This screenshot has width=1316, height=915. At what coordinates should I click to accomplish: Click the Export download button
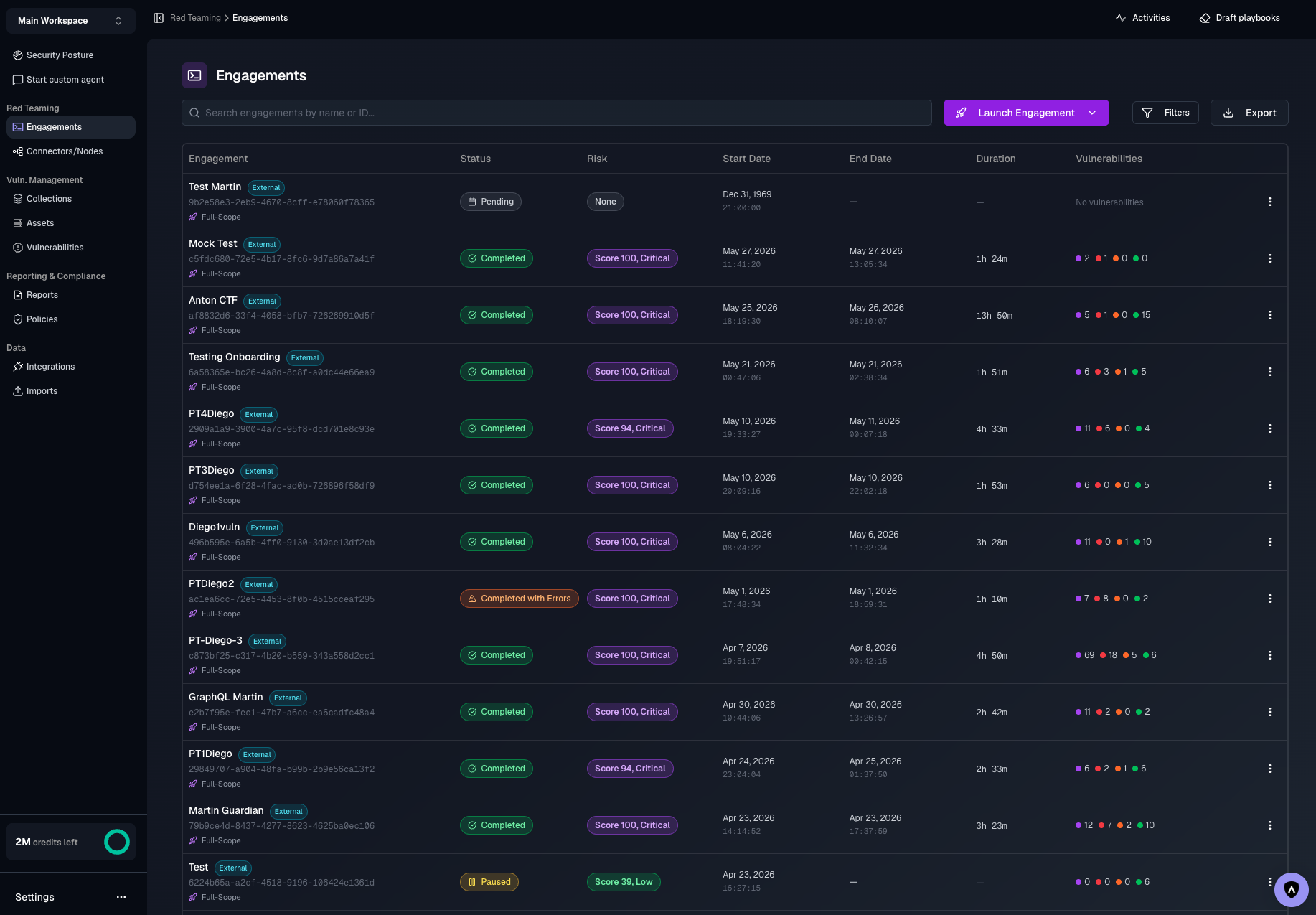[1249, 113]
